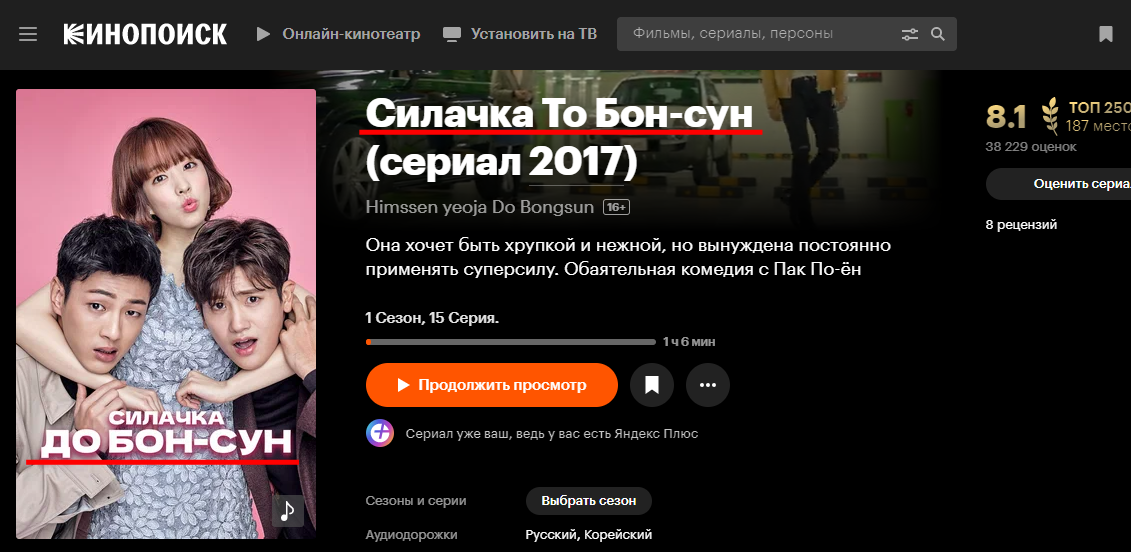Toggle the bookmark button next to play
Screen dimensions: 1131x552
coord(652,385)
